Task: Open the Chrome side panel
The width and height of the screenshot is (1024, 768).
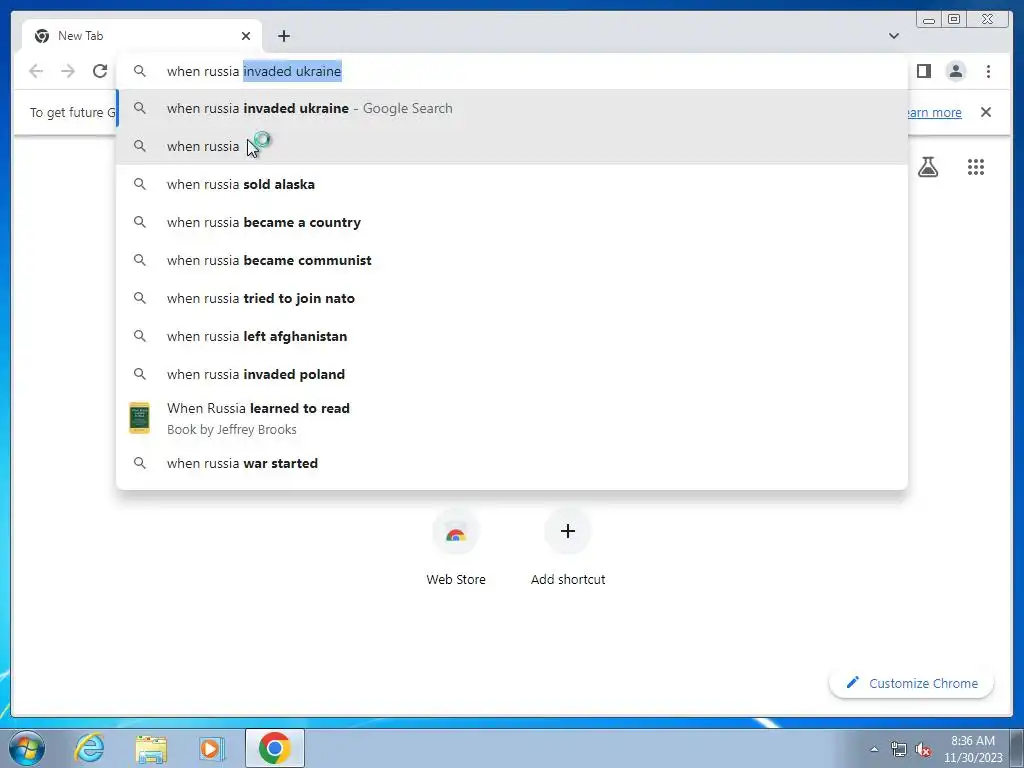Action: click(923, 71)
